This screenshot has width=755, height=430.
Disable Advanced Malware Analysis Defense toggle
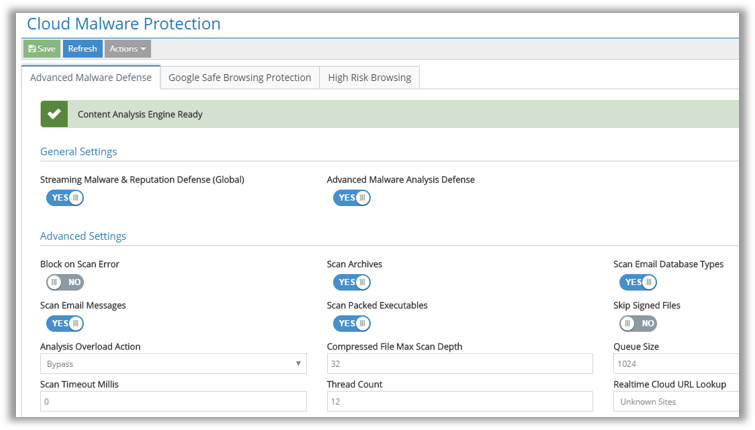pyautogui.click(x=352, y=198)
